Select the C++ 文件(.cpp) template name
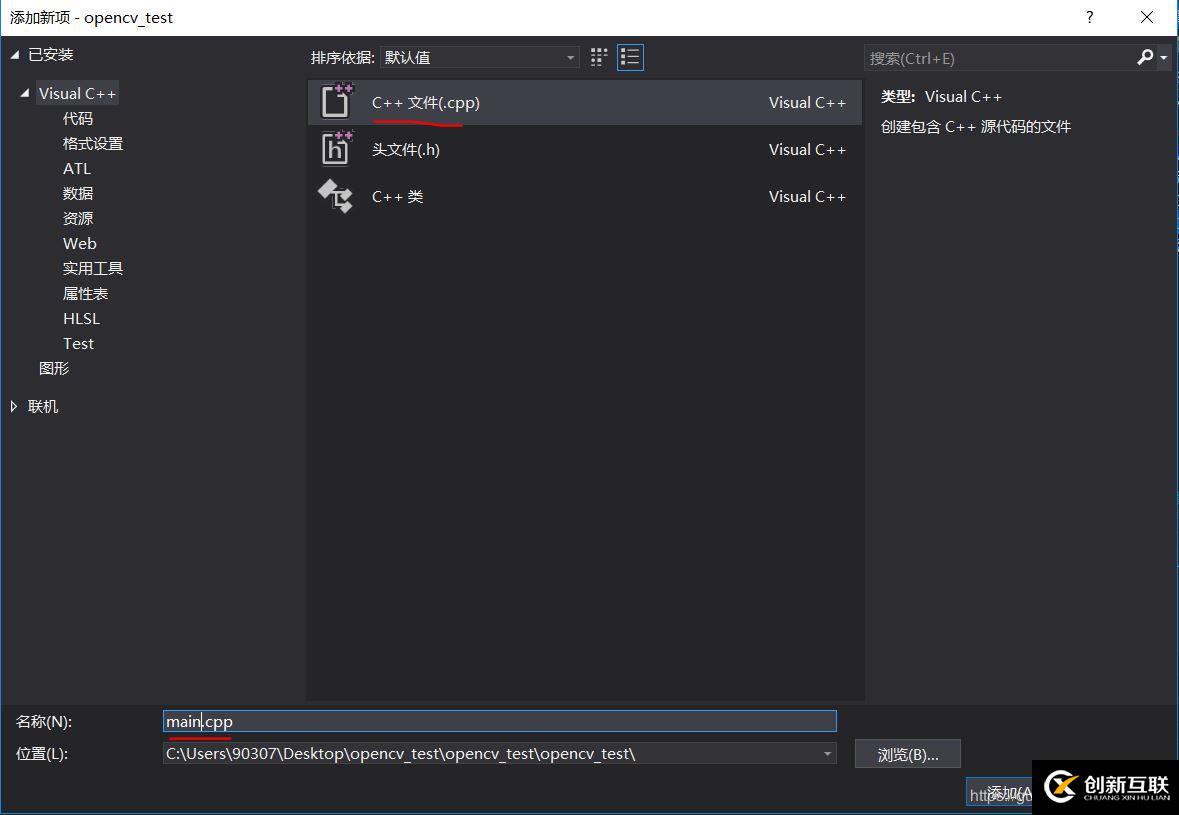The image size is (1179, 815). point(426,102)
